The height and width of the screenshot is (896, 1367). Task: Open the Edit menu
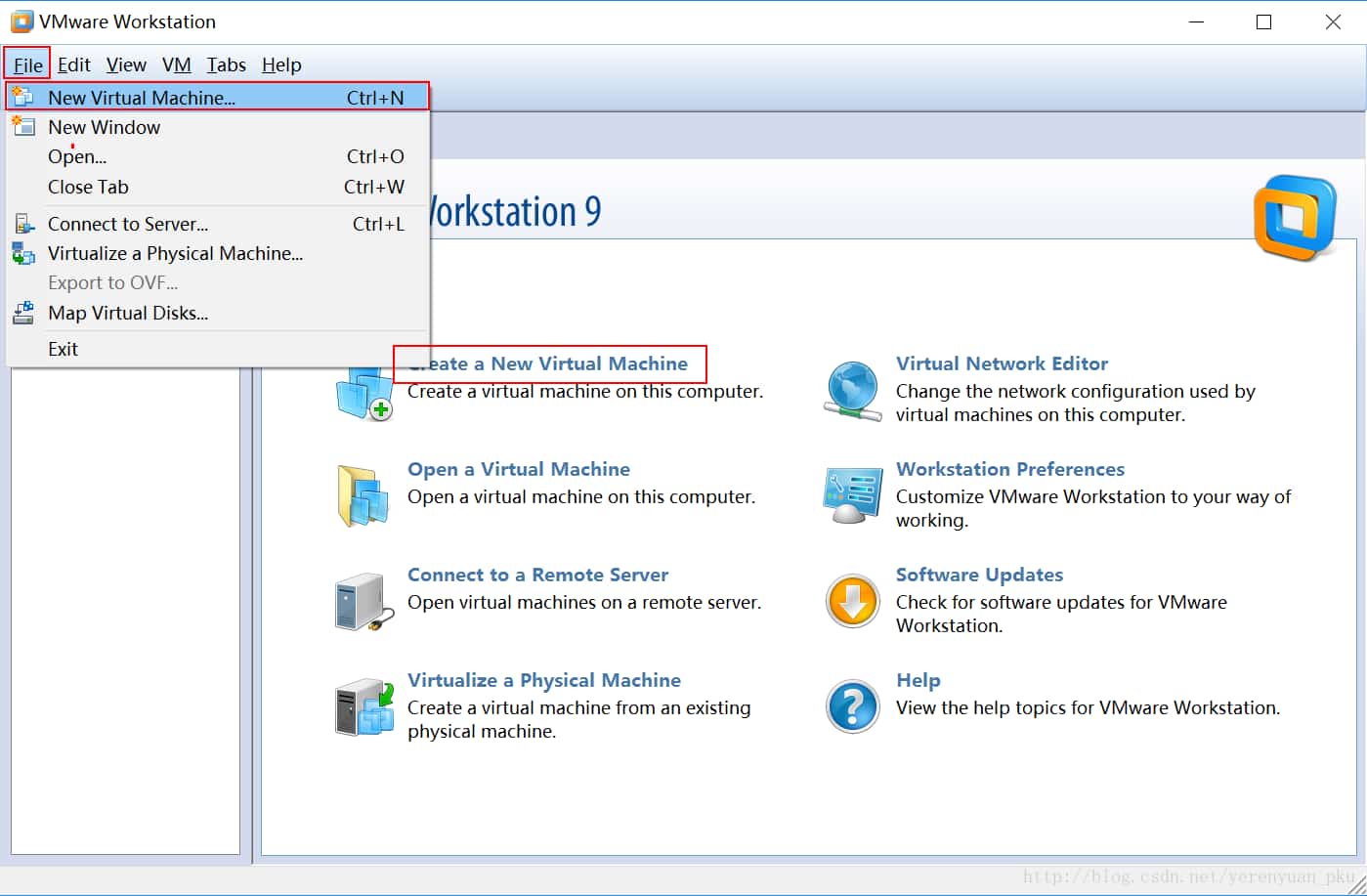73,64
